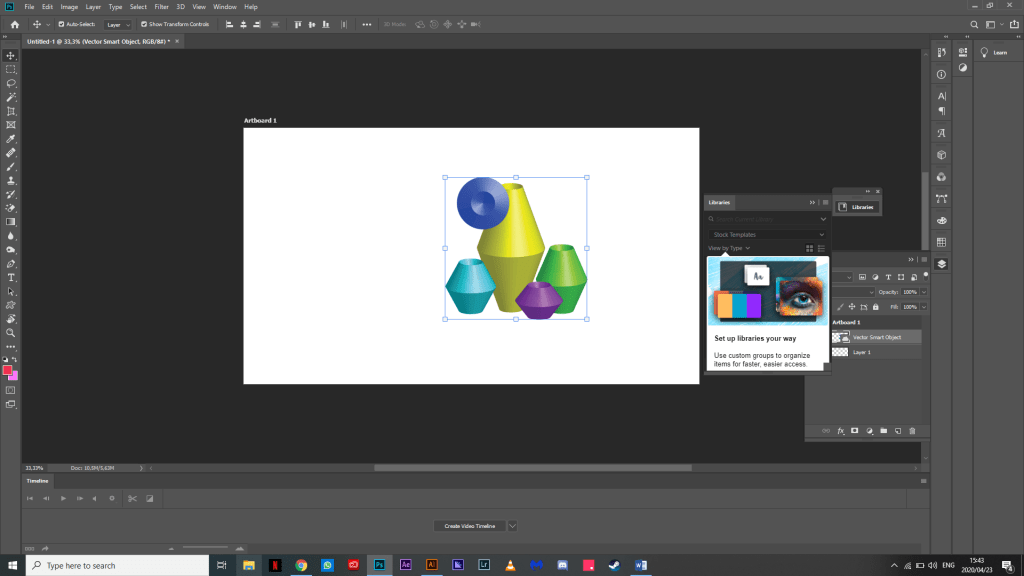Click the red foreground color swatch
1024x576 pixels.
click(x=8, y=370)
